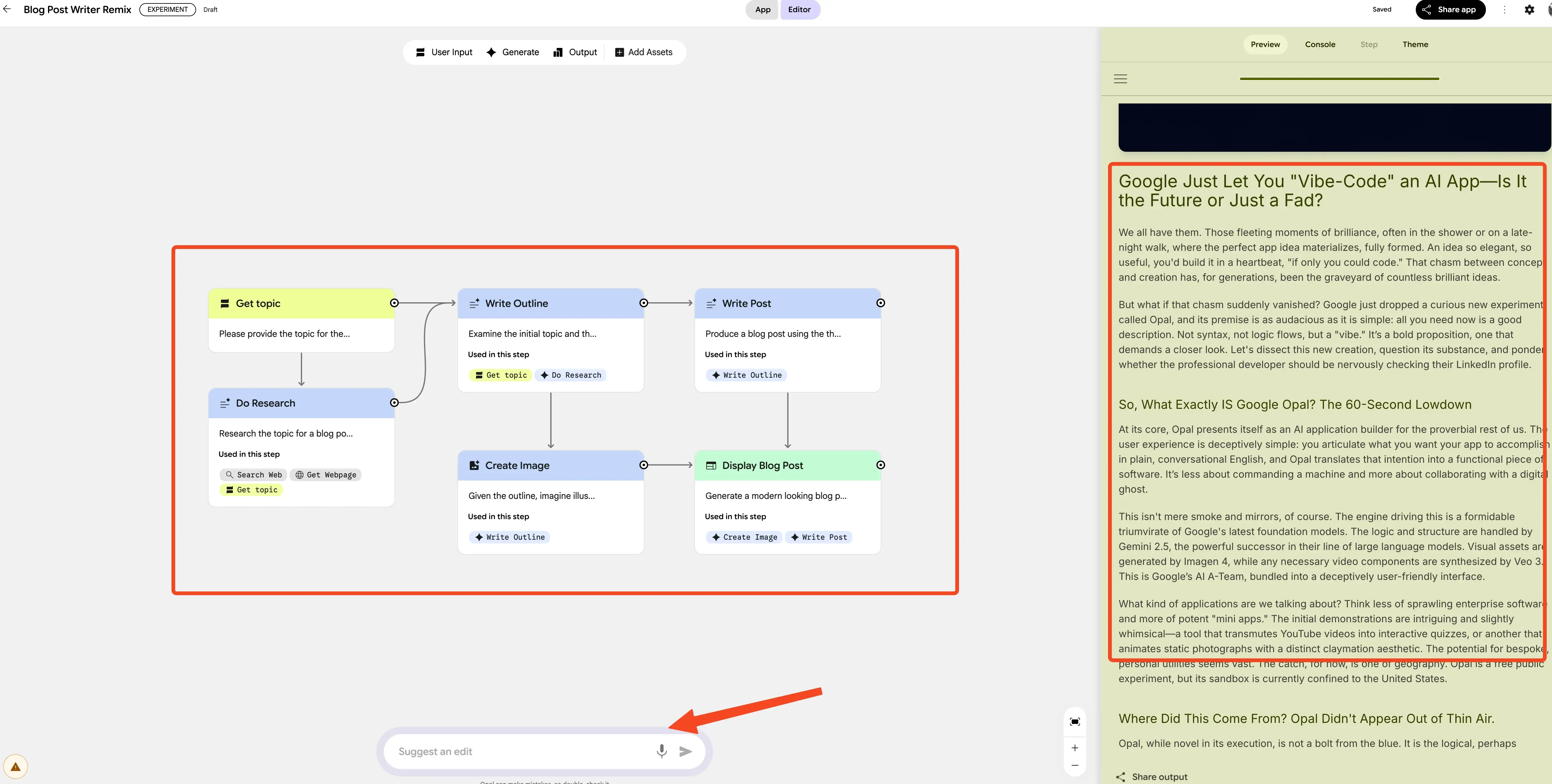Click the Share app button
Screen dimensions: 1552x784
[1449, 10]
